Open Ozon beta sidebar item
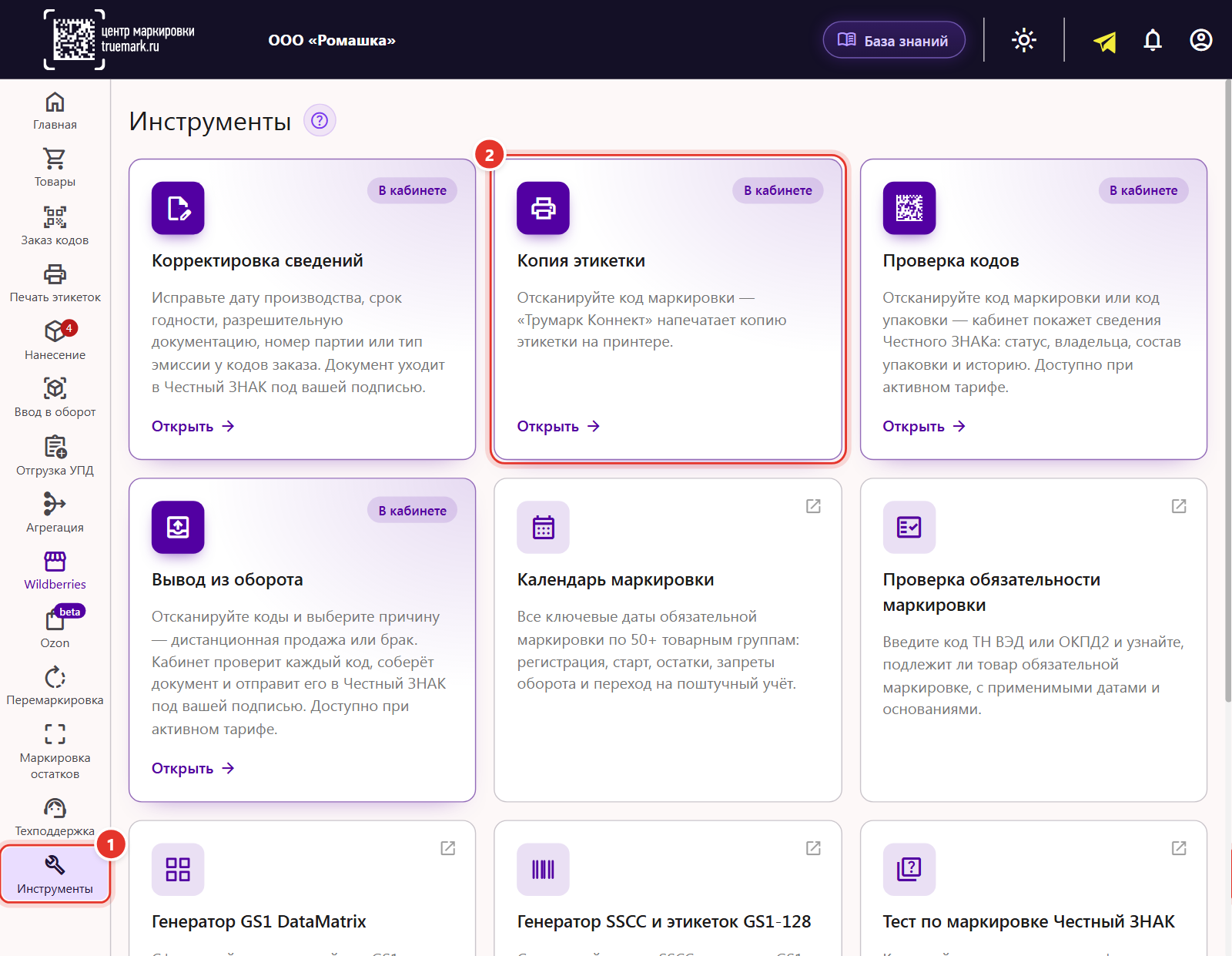1232x956 pixels. coord(55,628)
